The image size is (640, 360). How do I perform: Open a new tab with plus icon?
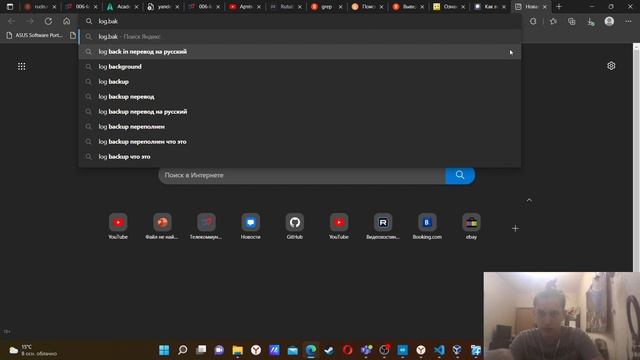(559, 7)
